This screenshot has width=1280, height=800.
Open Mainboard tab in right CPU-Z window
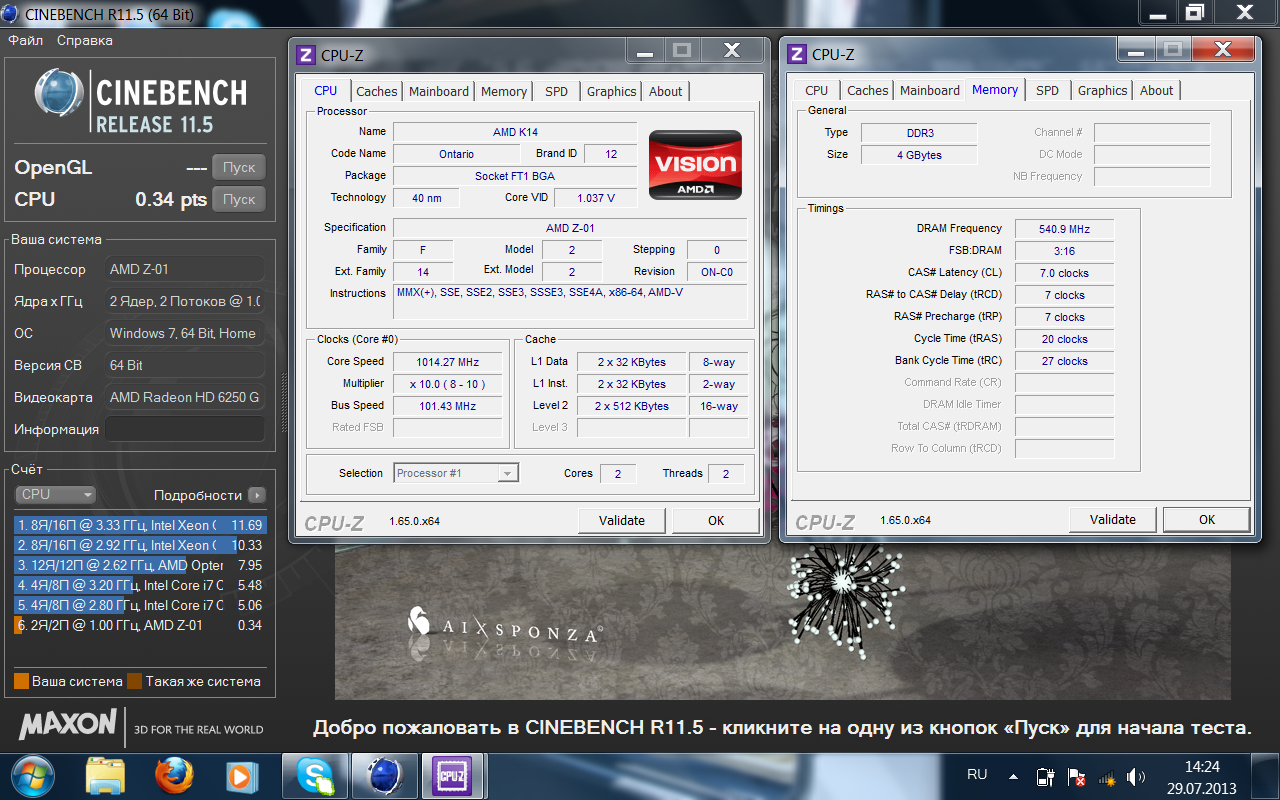pyautogui.click(x=930, y=90)
